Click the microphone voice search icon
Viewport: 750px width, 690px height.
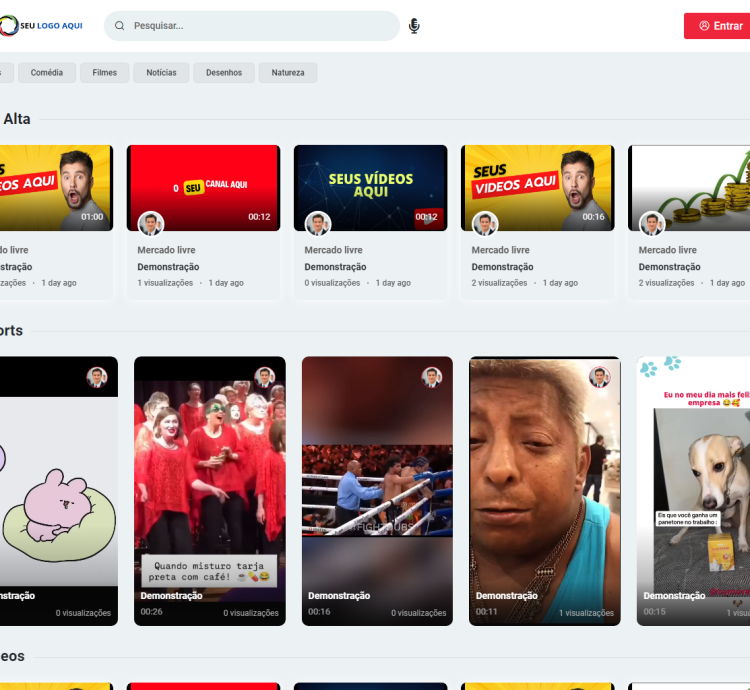(x=414, y=26)
